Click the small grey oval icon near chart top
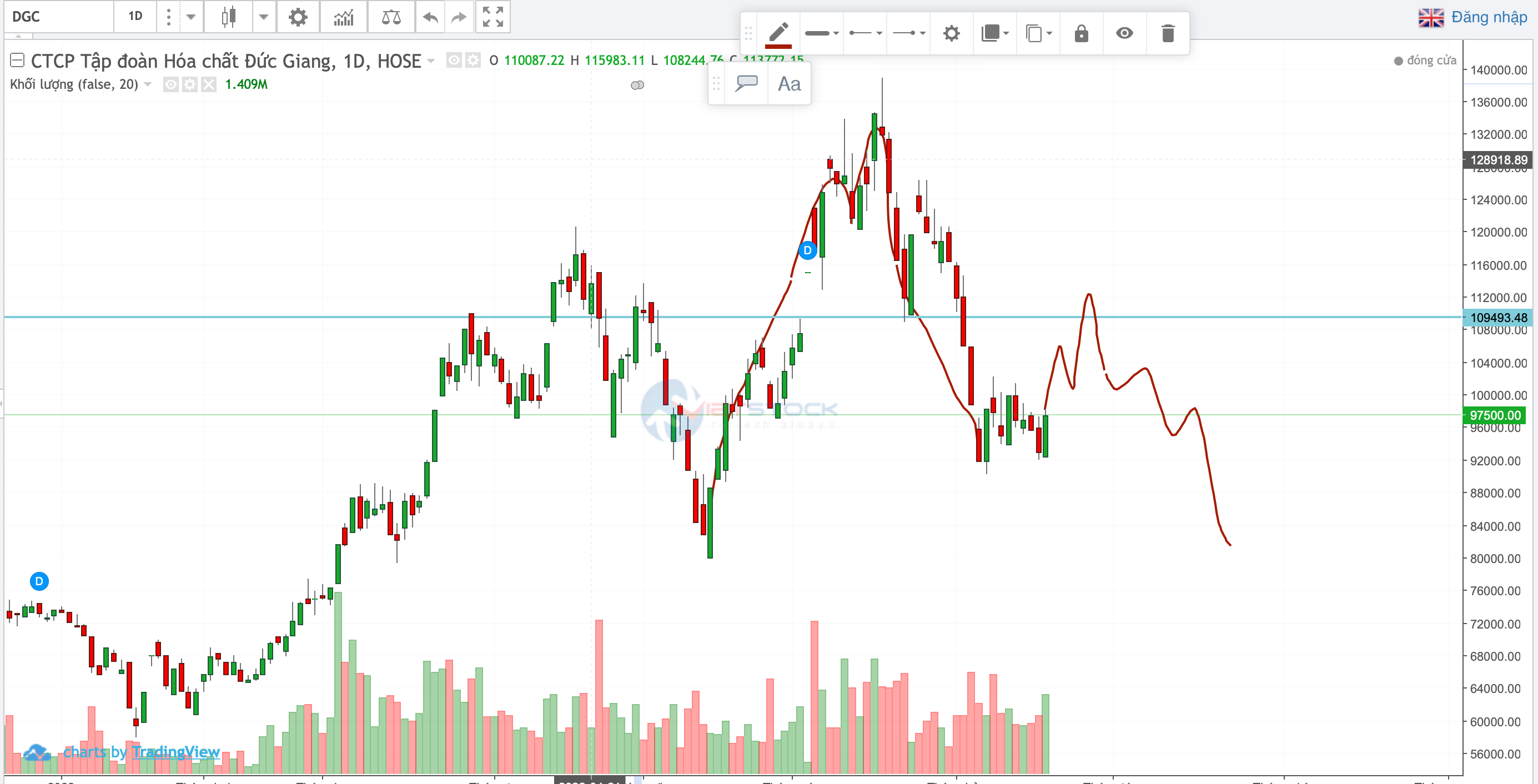 click(x=637, y=86)
